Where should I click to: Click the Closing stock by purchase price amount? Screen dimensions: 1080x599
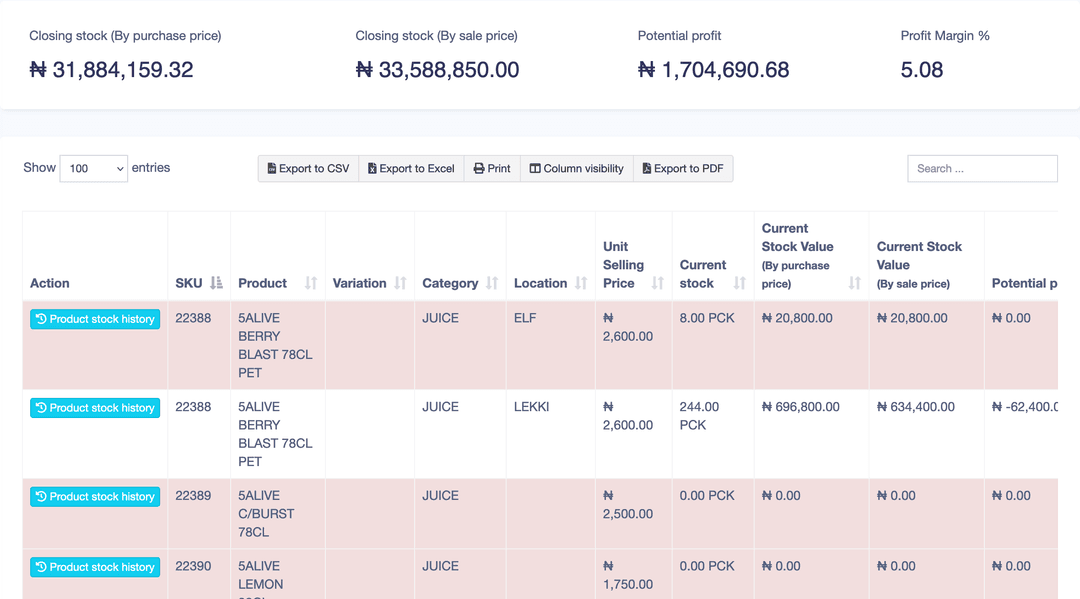pos(111,70)
